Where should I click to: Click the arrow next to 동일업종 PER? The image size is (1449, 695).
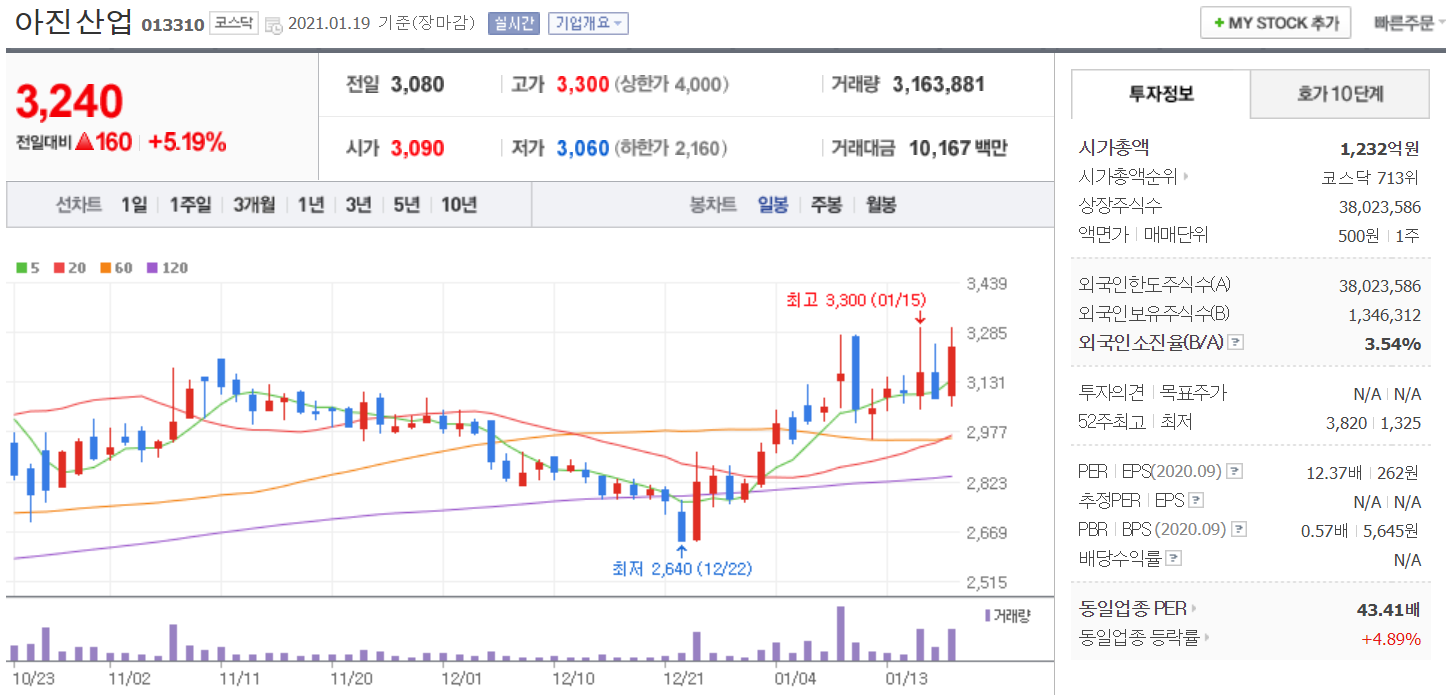tap(1193, 608)
